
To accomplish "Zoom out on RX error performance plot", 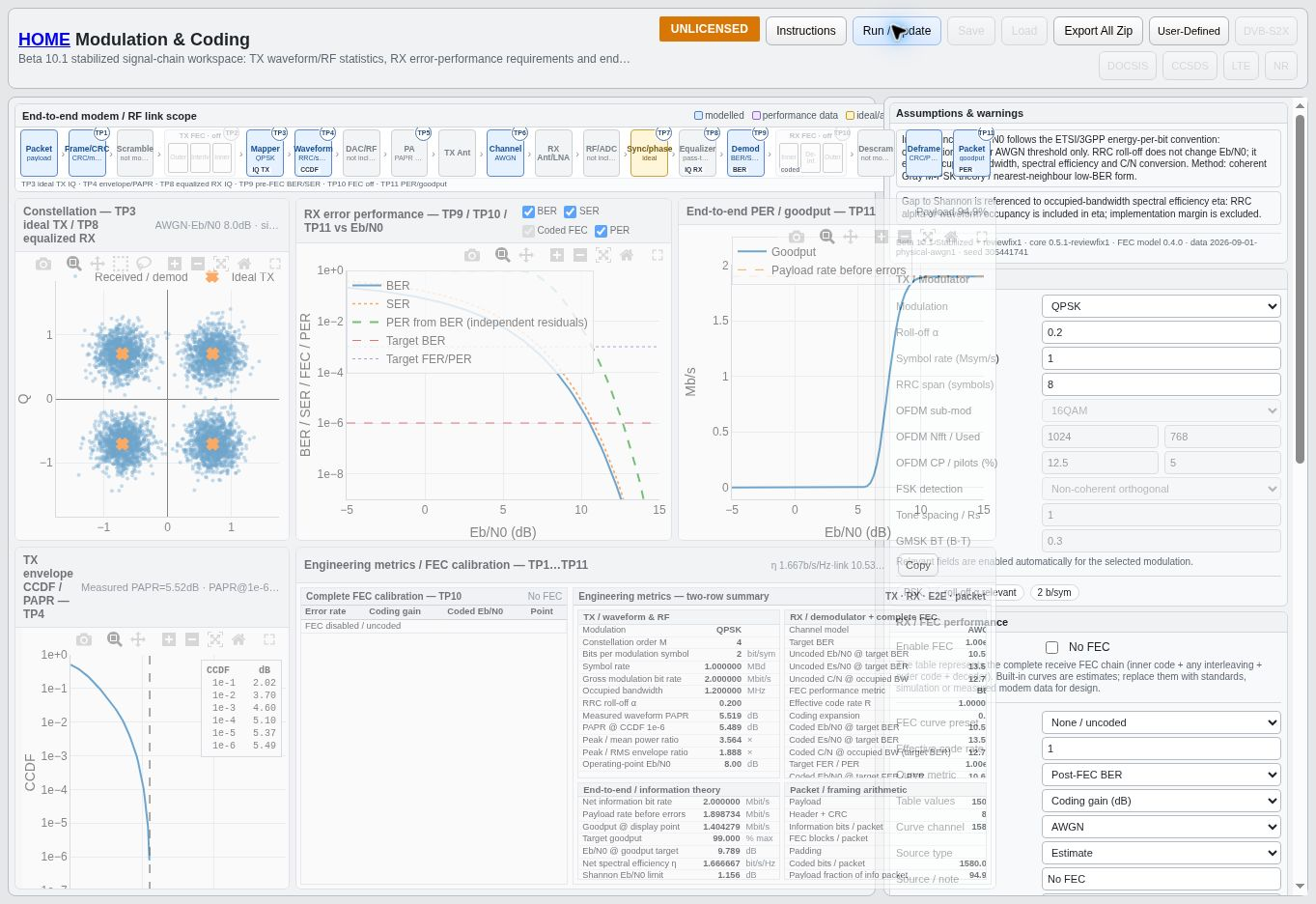I will pos(580,255).
